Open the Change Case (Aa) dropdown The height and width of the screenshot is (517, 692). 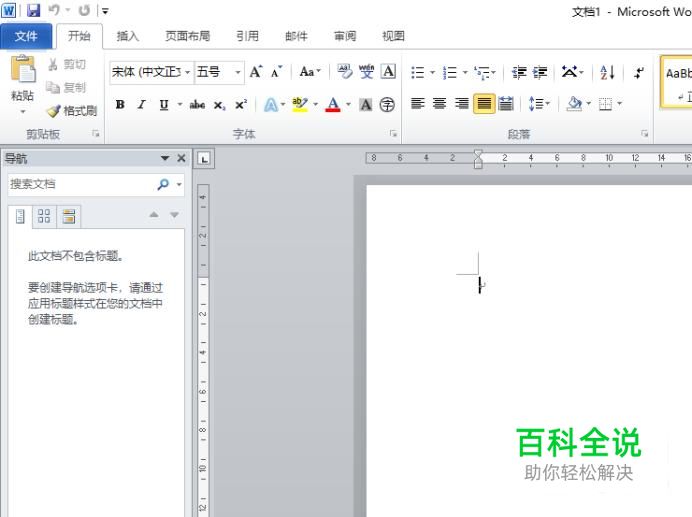coord(310,71)
